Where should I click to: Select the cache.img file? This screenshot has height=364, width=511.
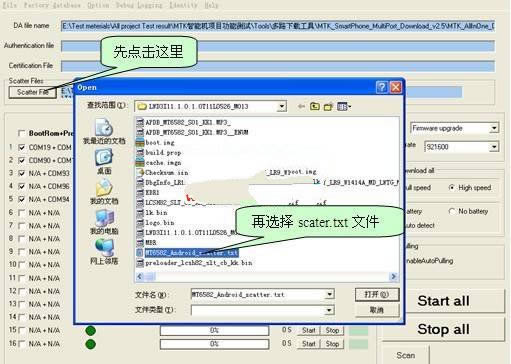159,163
